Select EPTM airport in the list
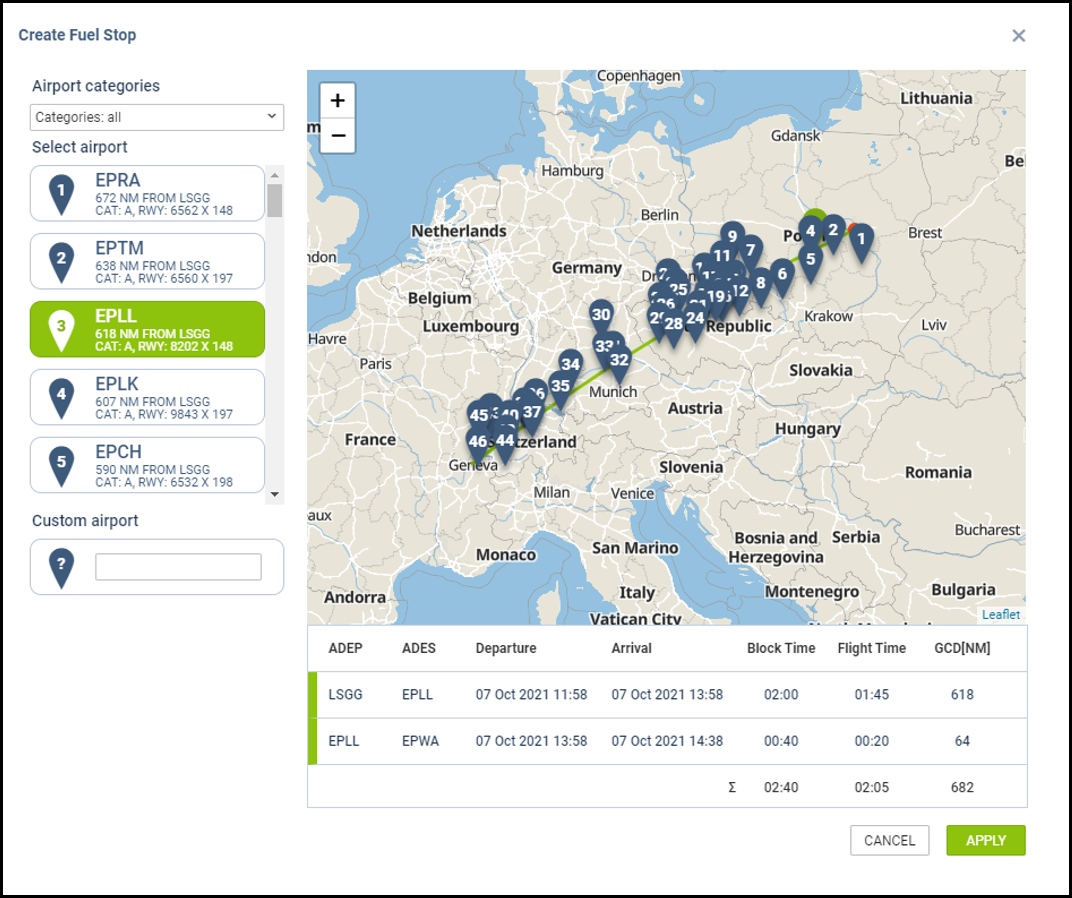The width and height of the screenshot is (1072, 898). point(147,261)
